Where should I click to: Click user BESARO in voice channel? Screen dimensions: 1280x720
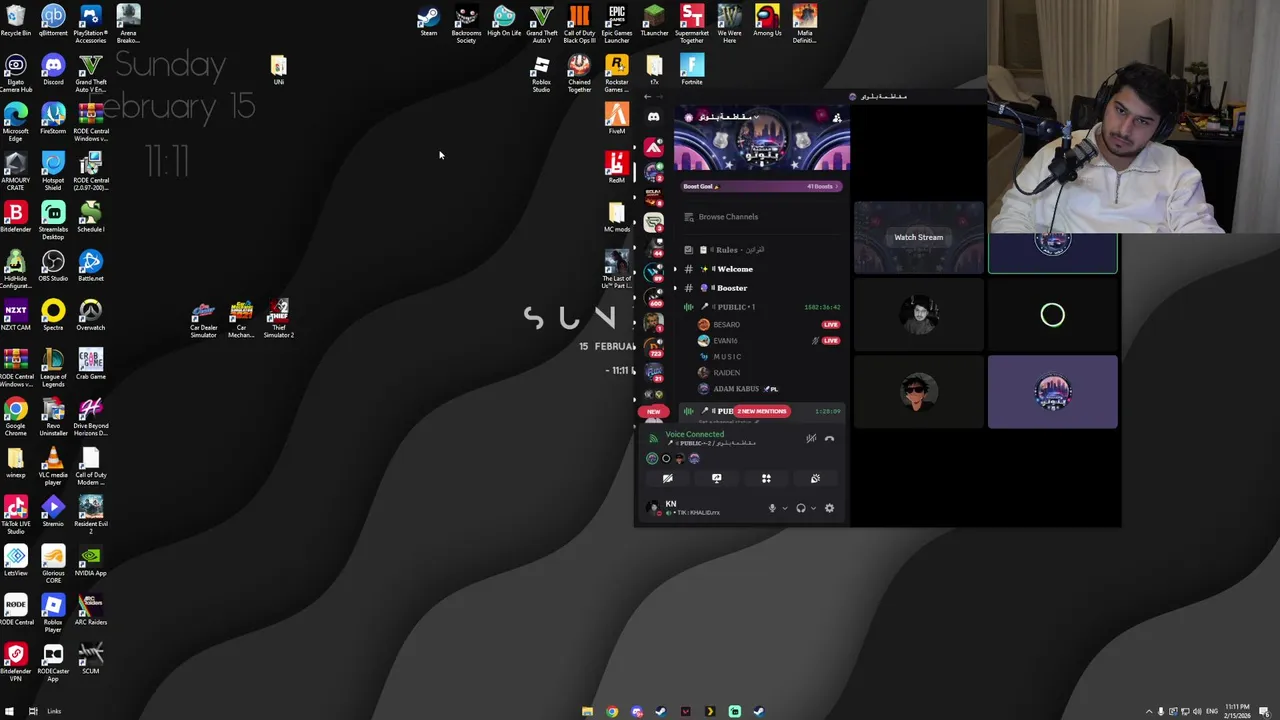[727, 325]
